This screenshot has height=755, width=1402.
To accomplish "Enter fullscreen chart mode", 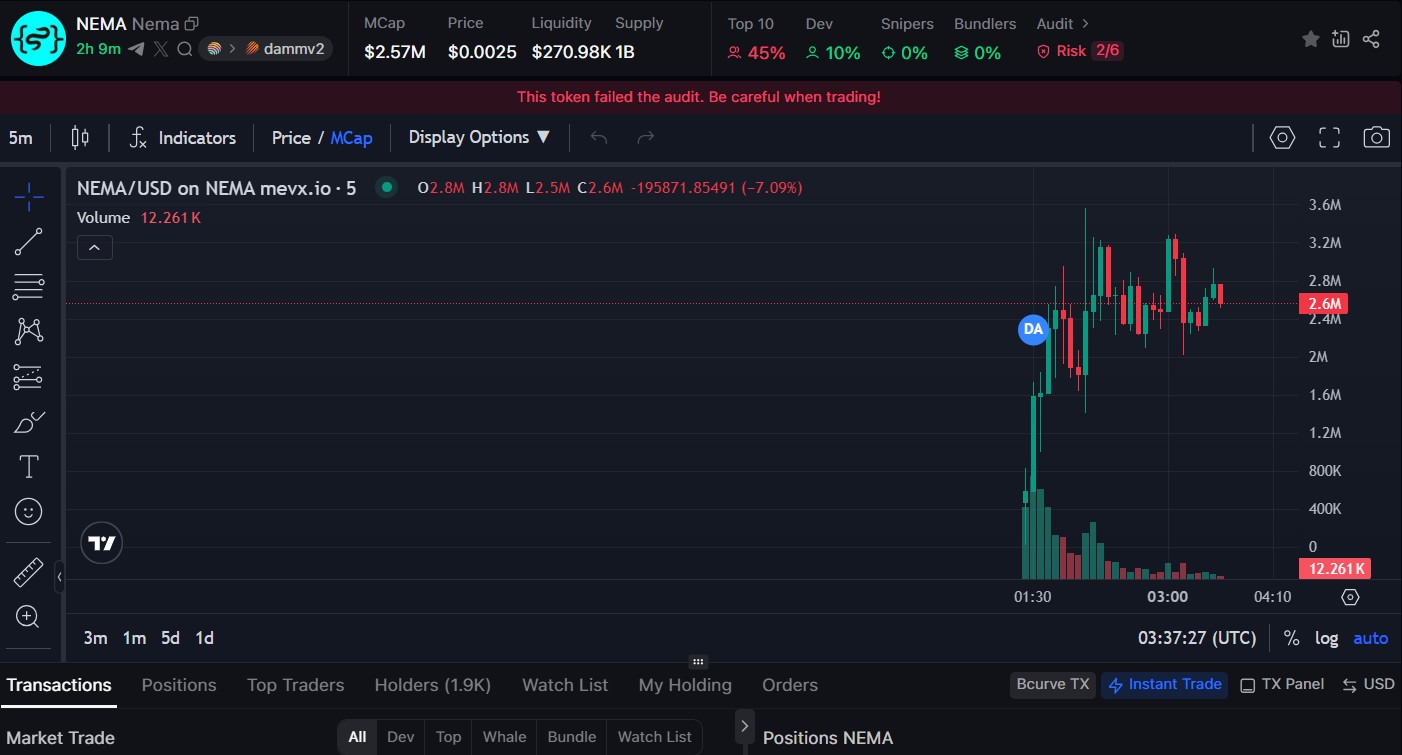I will [x=1329, y=138].
